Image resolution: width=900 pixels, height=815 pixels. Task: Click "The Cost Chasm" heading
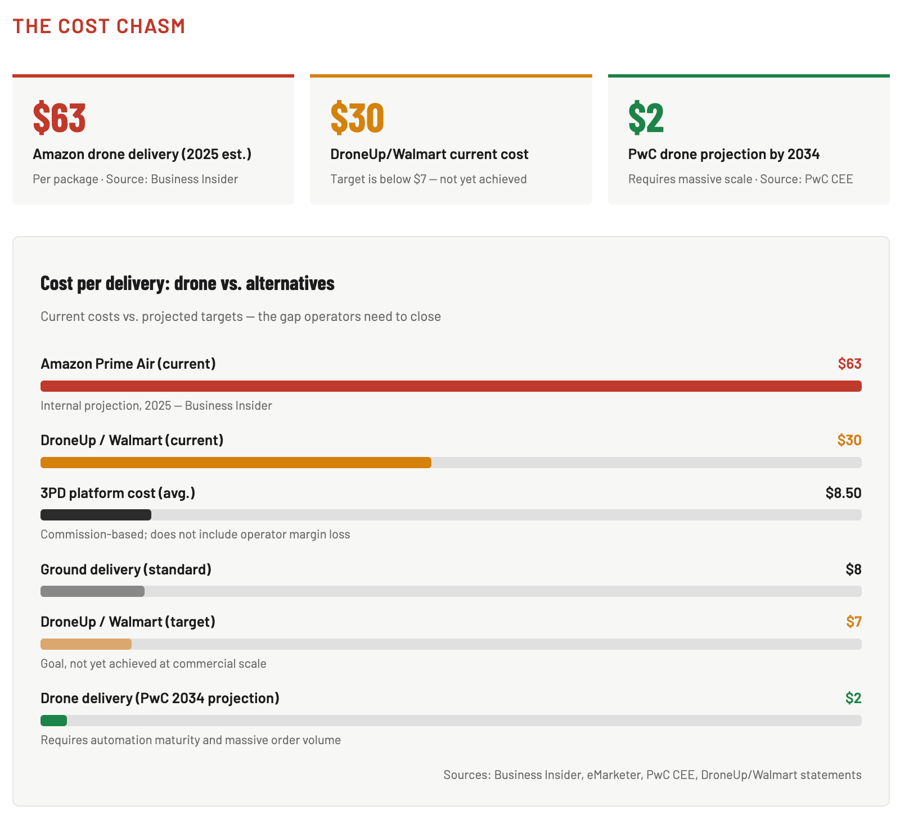(x=99, y=26)
